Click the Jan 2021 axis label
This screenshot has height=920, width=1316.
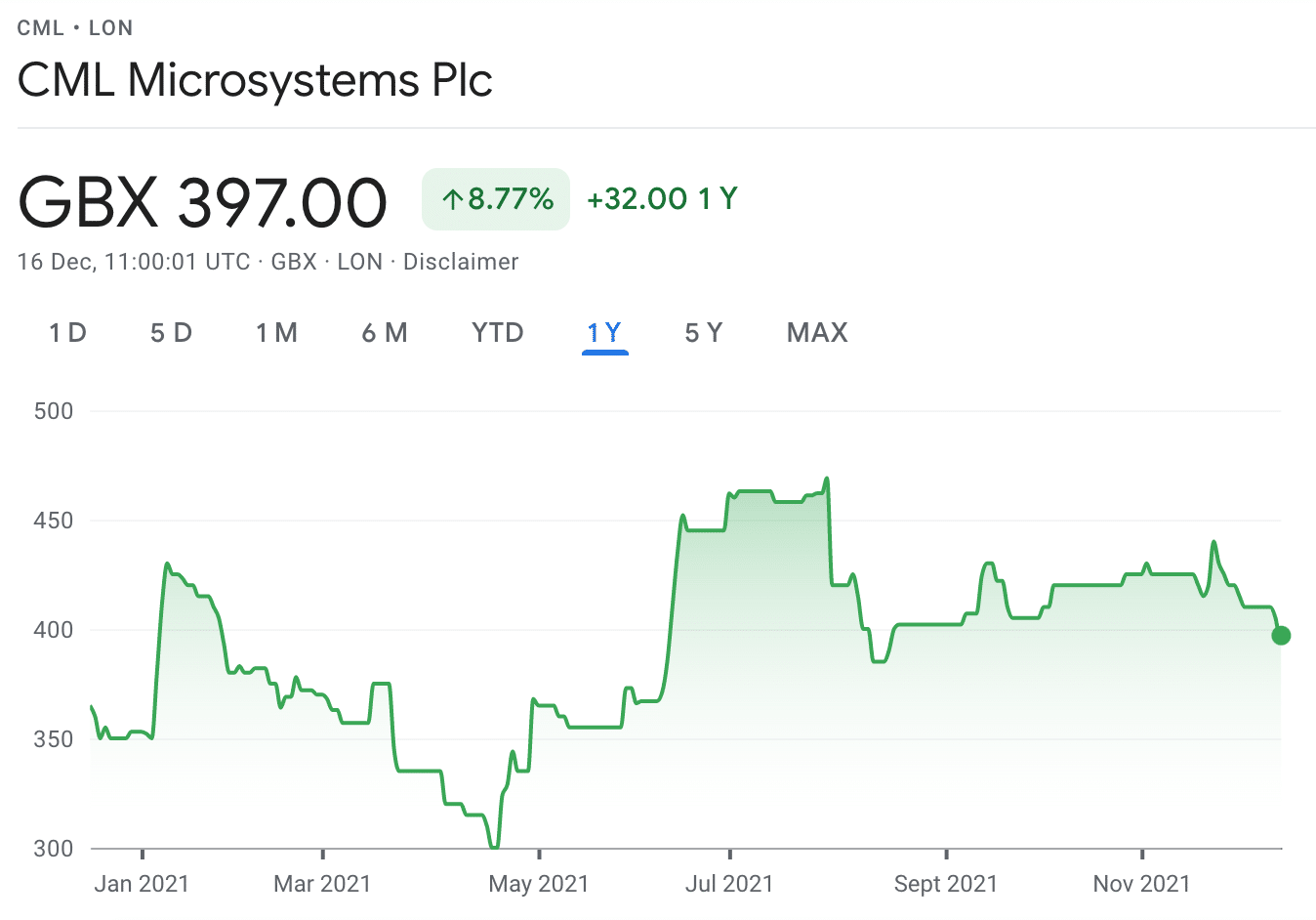pyautogui.click(x=142, y=884)
